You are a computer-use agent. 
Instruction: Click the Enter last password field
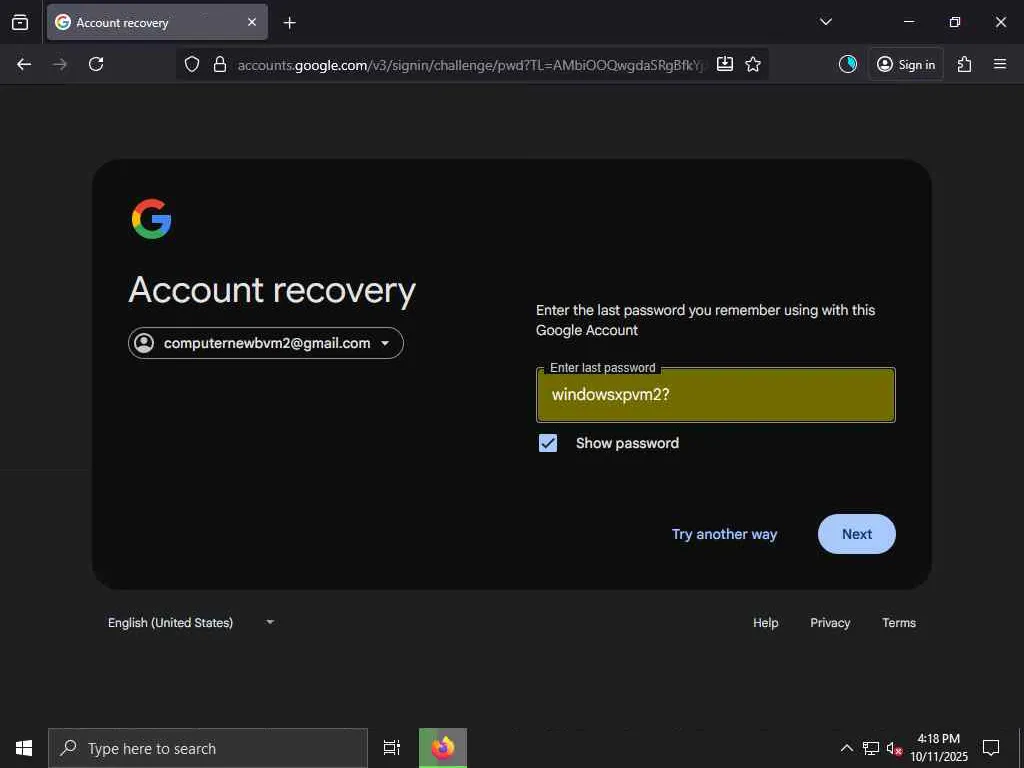(x=716, y=394)
